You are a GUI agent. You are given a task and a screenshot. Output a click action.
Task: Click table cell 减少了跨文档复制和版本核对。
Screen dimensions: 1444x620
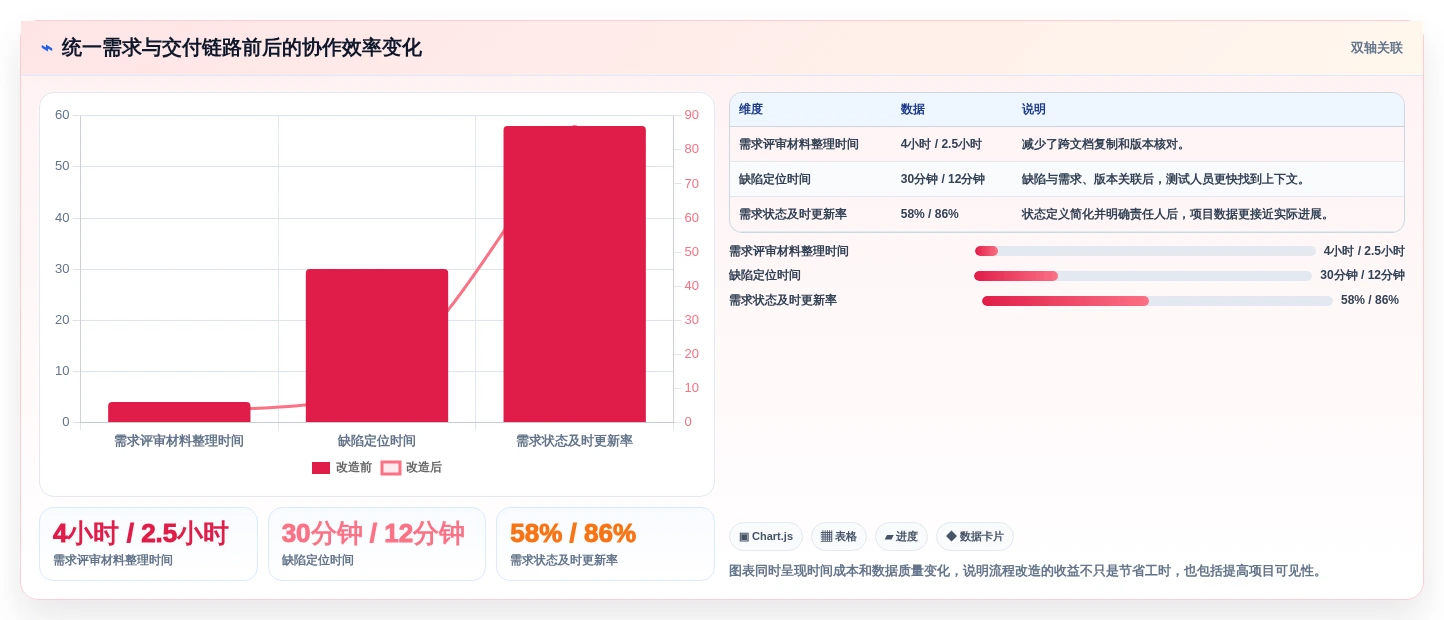point(1105,144)
